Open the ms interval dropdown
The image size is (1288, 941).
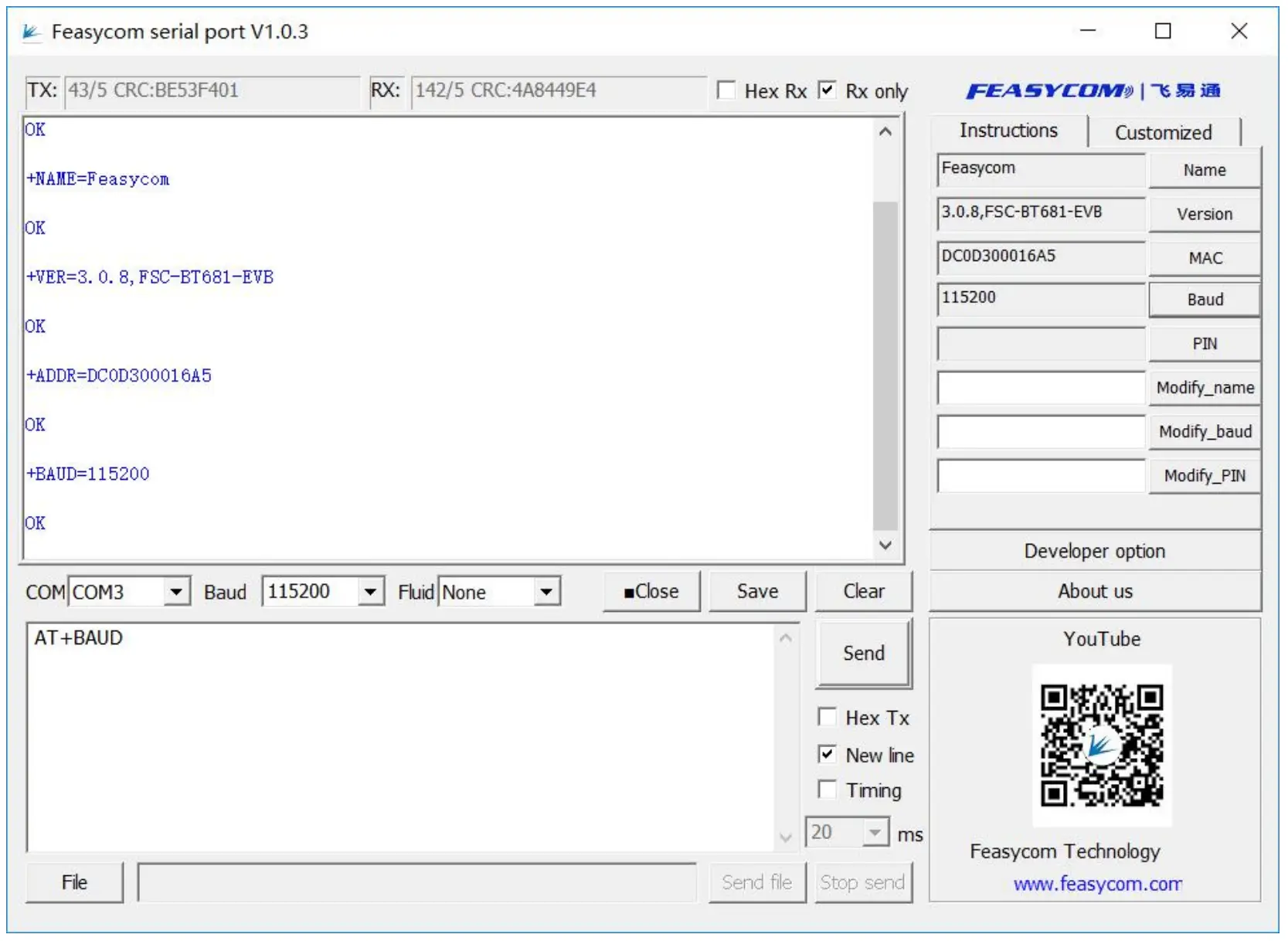[x=874, y=833]
